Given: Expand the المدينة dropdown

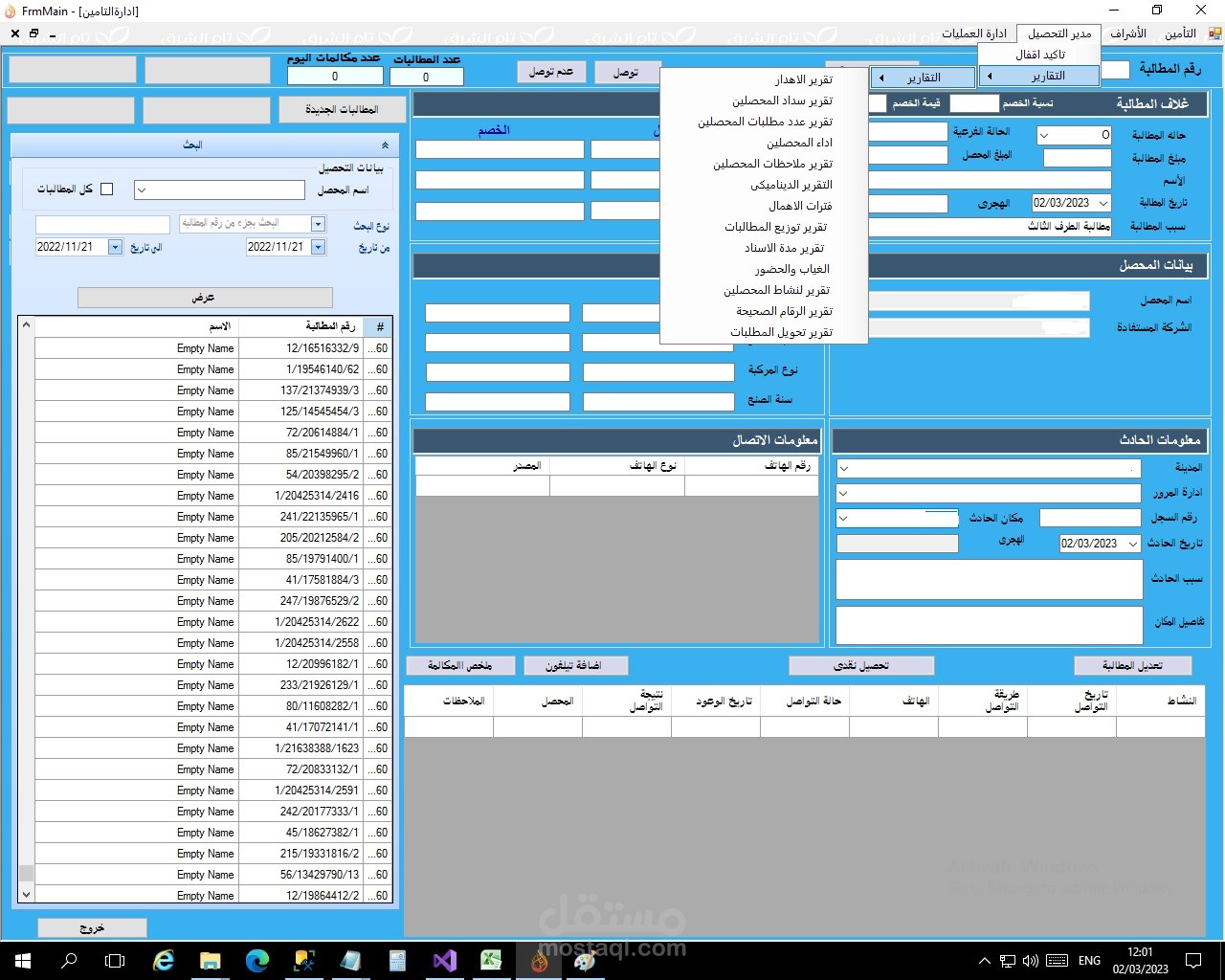Looking at the screenshot, I should click(843, 469).
